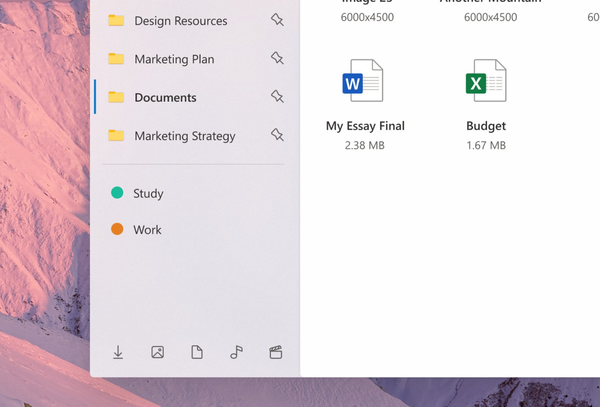
Task: Unpin the Design Resources folder
Action: click(x=277, y=20)
